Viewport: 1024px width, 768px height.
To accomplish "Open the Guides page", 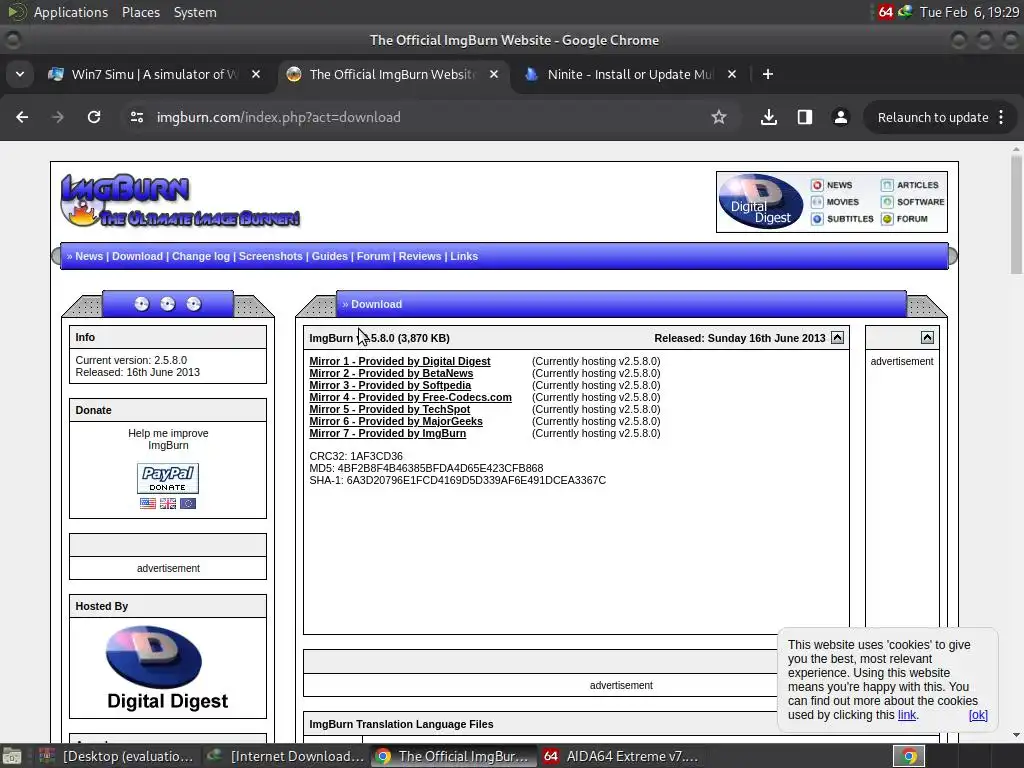I will click(x=329, y=256).
